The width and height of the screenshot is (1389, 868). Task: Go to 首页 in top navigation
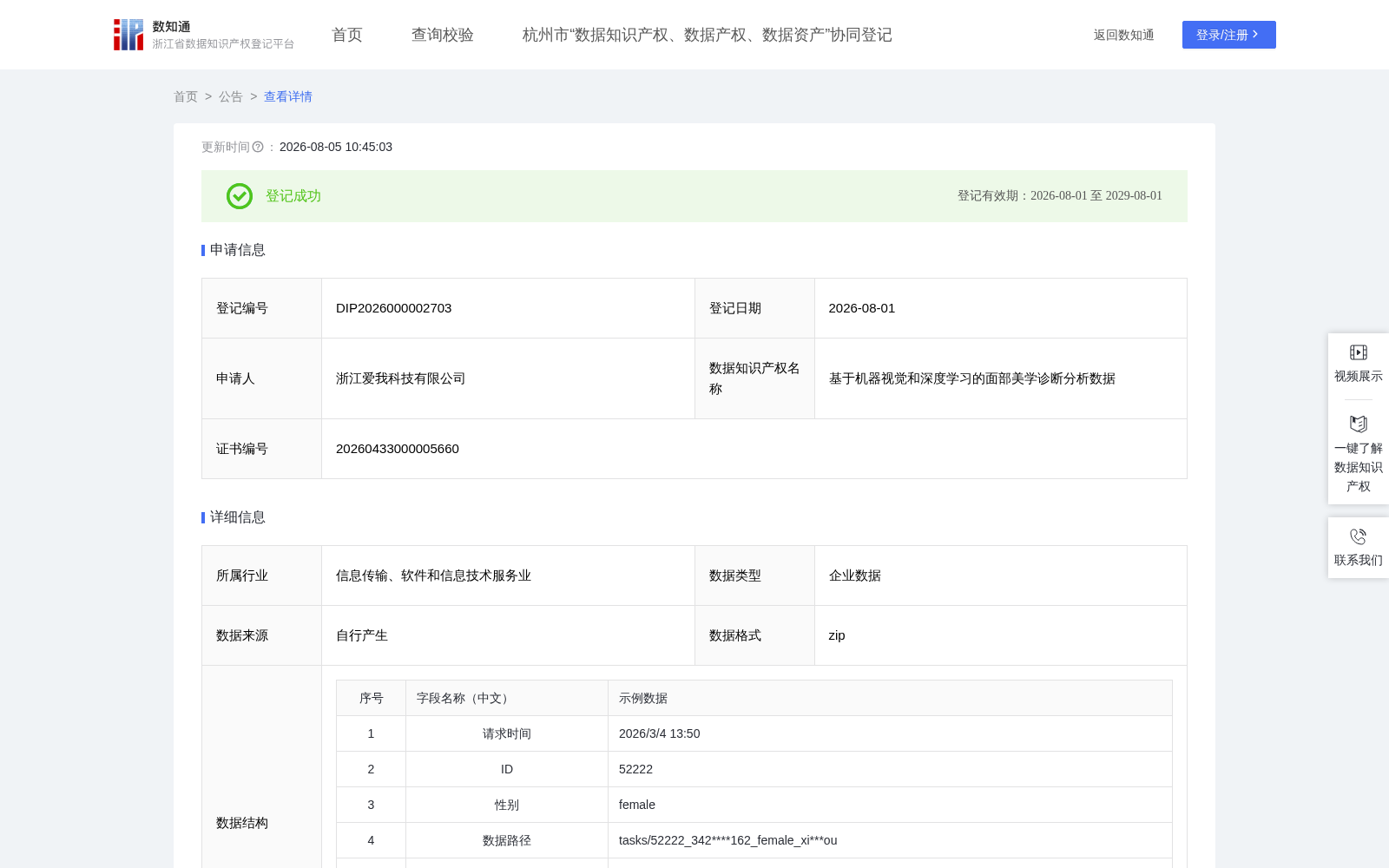(347, 35)
